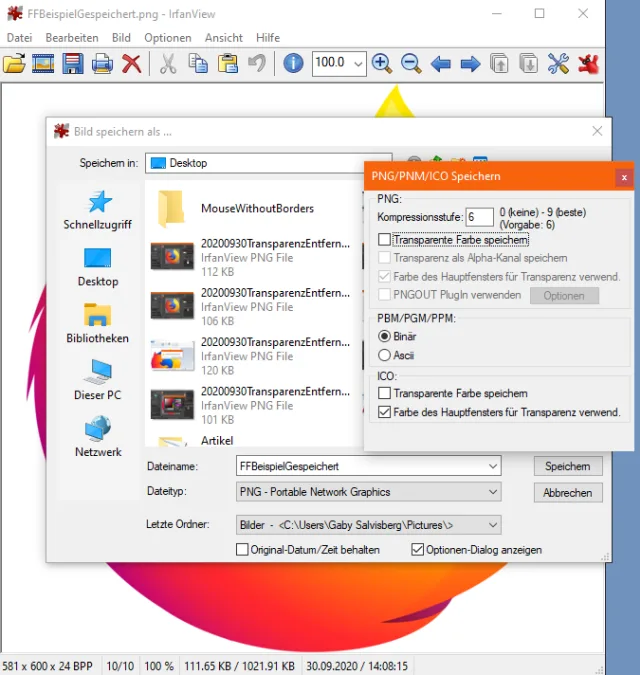Open the Dateityp PNG dropdown
This screenshot has height=675, width=640.
tap(368, 492)
